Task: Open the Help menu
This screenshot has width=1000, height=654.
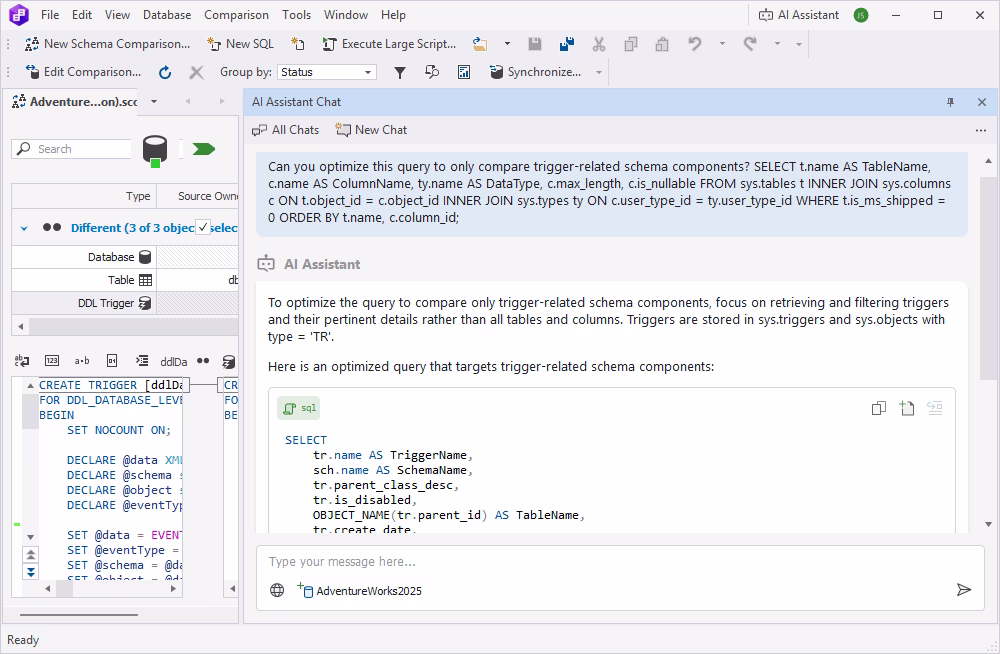Action: pos(393,15)
